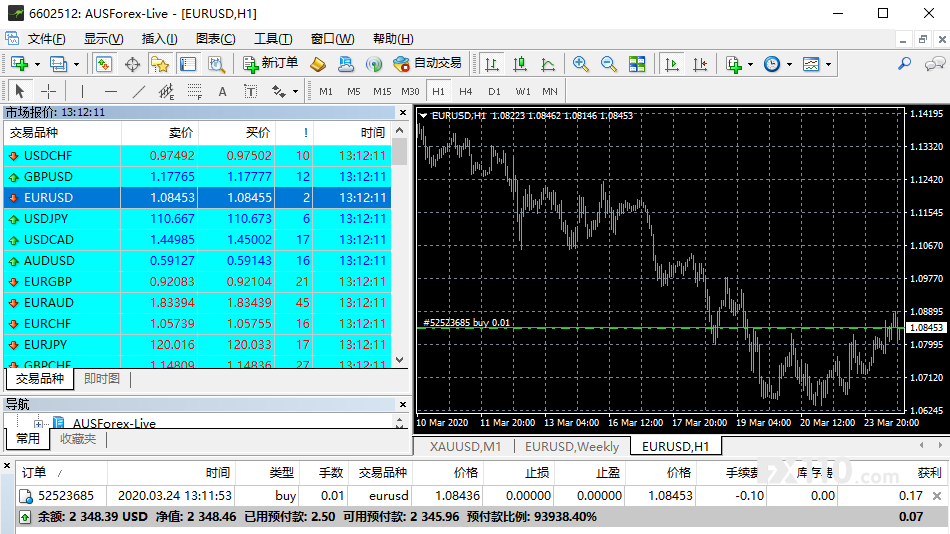The height and width of the screenshot is (534, 950).
Task: Click the 新订单 new order button
Action: (x=270, y=63)
